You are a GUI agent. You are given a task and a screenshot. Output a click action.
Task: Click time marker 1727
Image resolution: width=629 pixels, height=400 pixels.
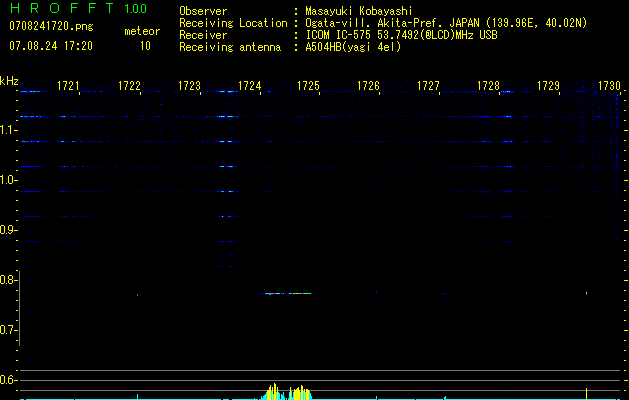tap(428, 86)
